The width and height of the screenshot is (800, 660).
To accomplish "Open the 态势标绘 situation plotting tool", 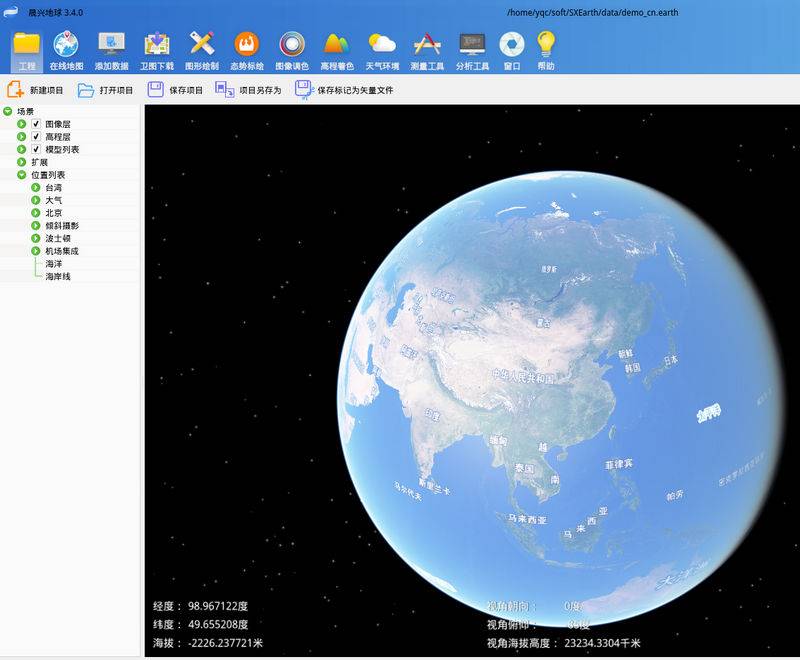I will [247, 50].
